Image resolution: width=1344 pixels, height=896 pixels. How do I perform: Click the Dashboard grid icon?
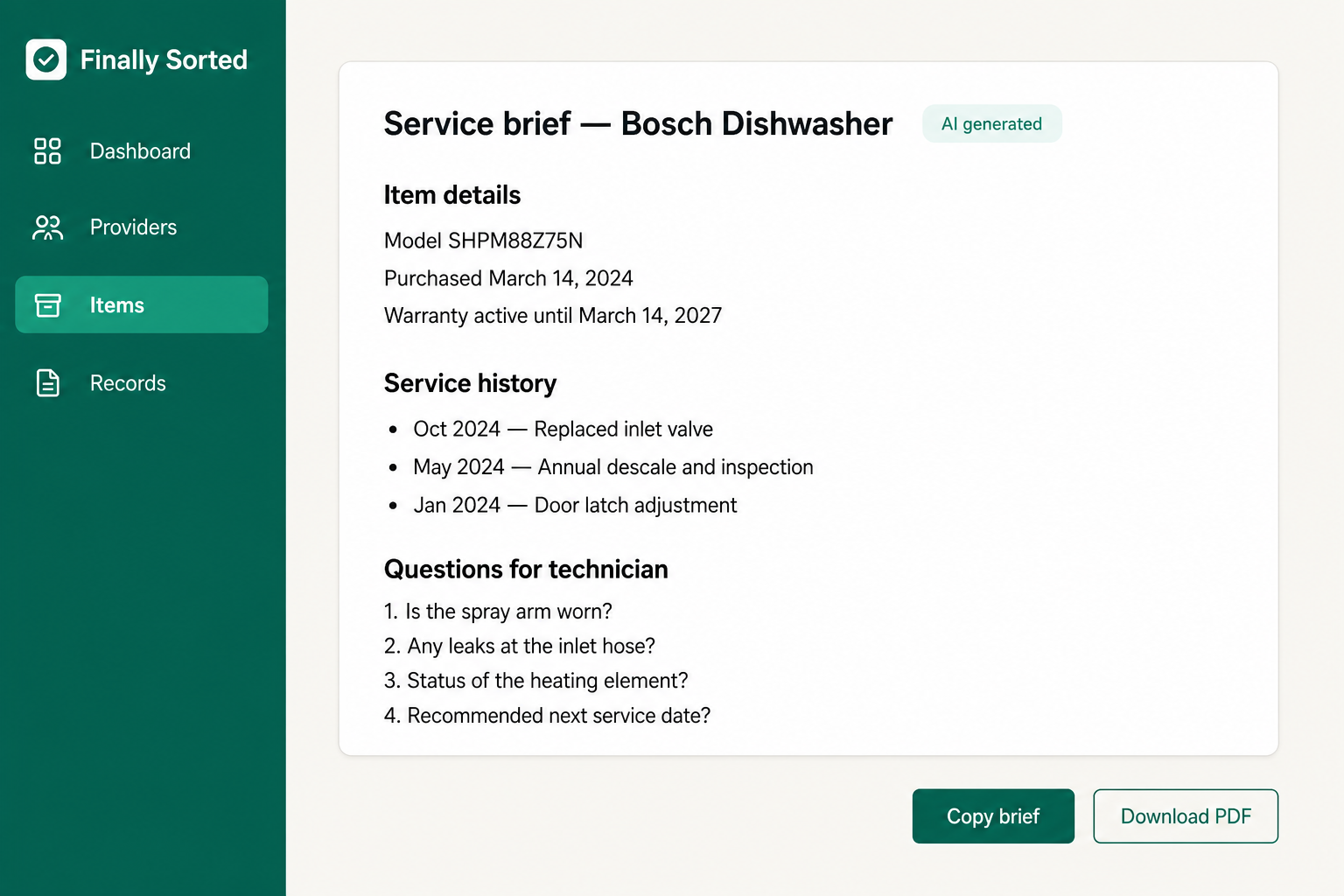(47, 150)
